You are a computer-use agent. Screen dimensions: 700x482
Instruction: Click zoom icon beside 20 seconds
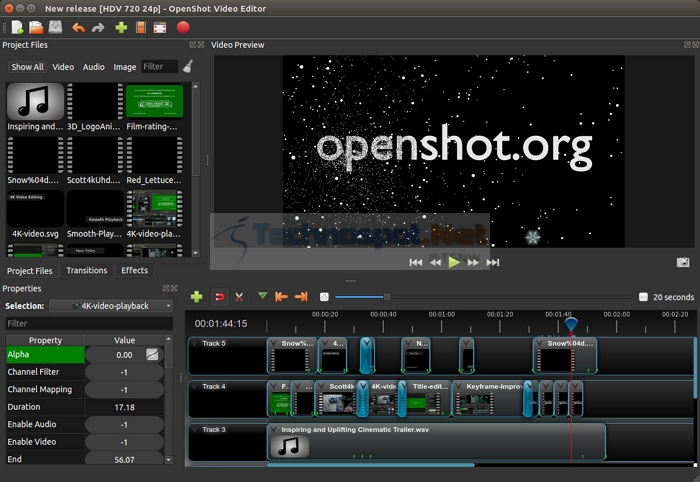pos(643,297)
